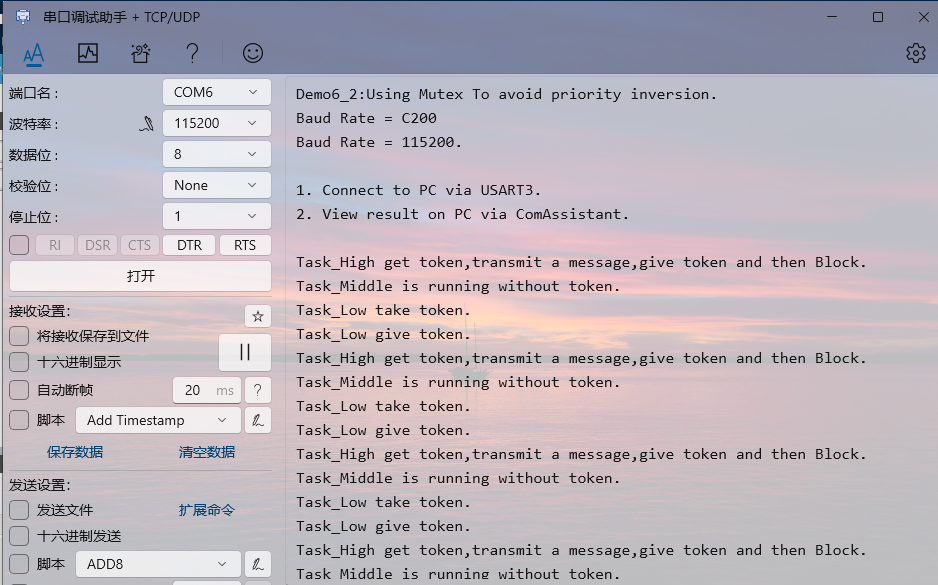Screen dimensions: 938x585
Task: Open the text/serial data view icon
Action: tap(34, 54)
